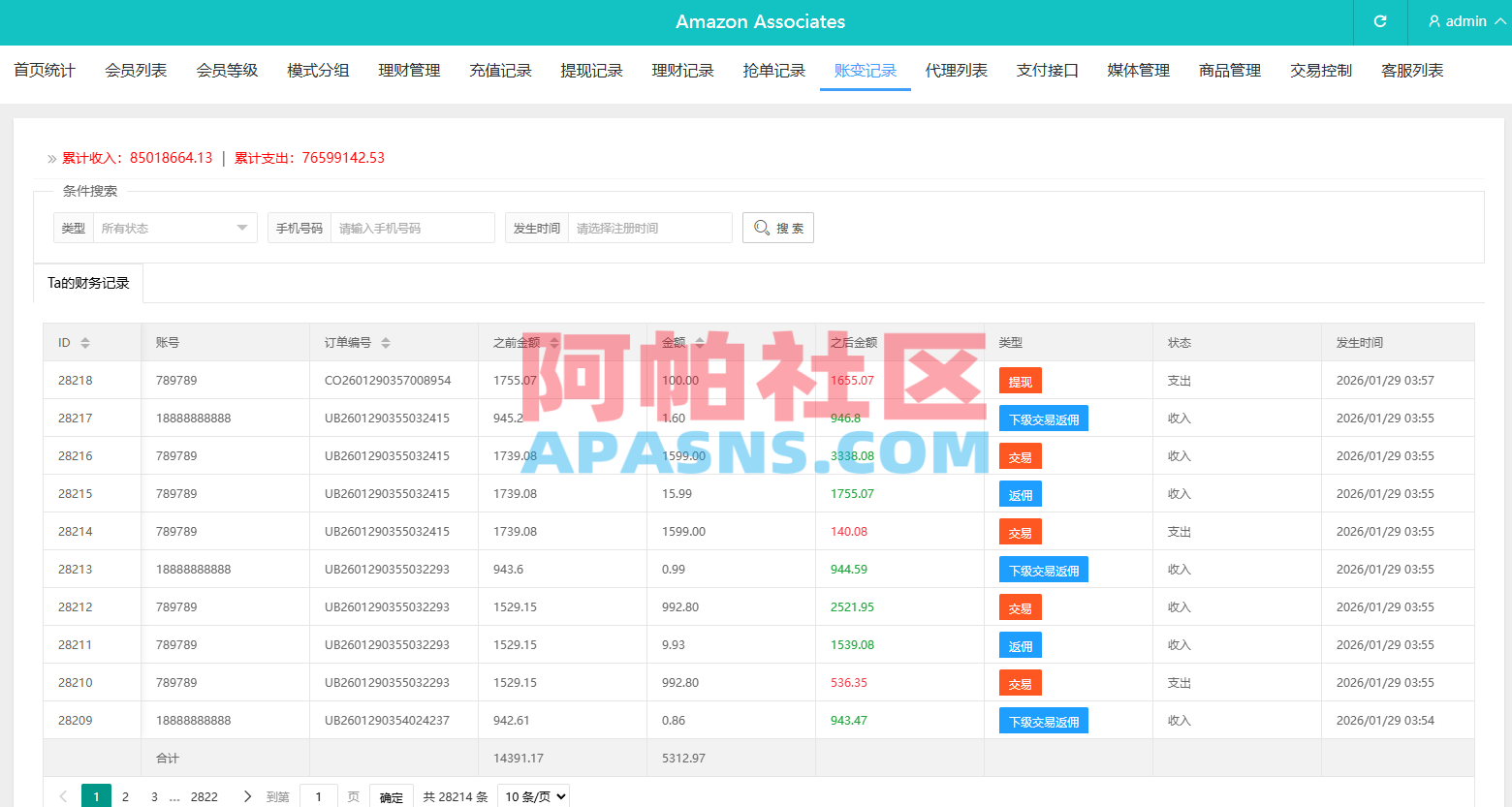Click the 提现 tag in row 28218
1512x807 pixels.
1021,381
